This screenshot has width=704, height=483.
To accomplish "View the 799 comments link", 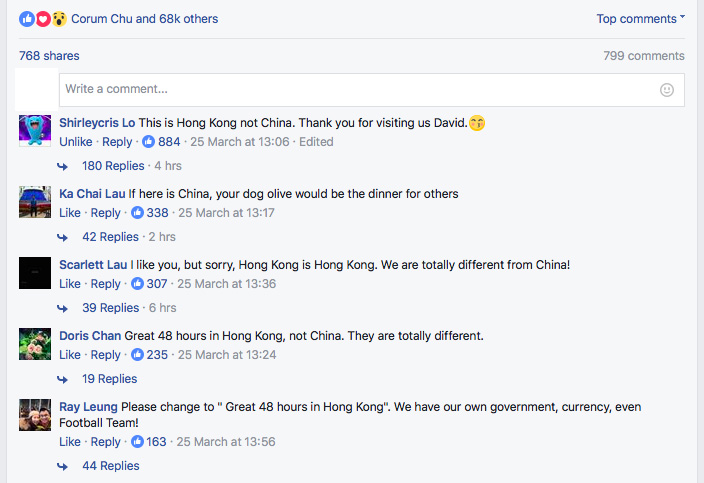I will coord(644,56).
